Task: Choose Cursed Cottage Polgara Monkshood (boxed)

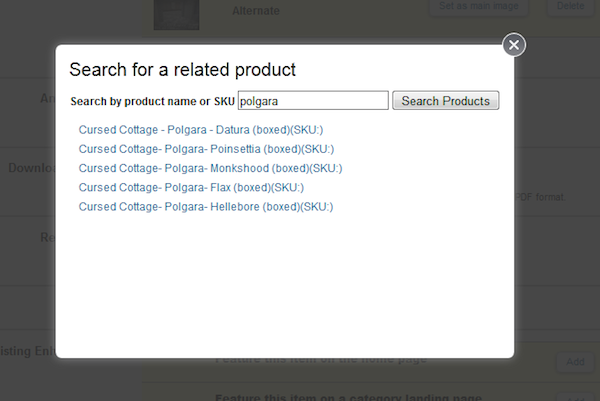Action: click(x=210, y=168)
